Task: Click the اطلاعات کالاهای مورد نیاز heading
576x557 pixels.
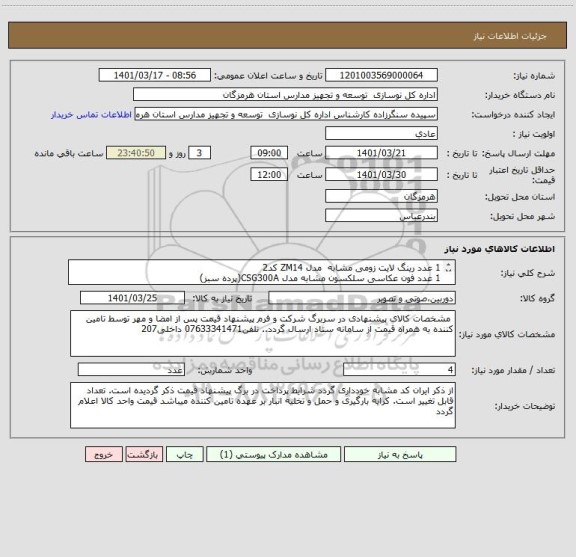Action: pyautogui.click(x=500, y=249)
